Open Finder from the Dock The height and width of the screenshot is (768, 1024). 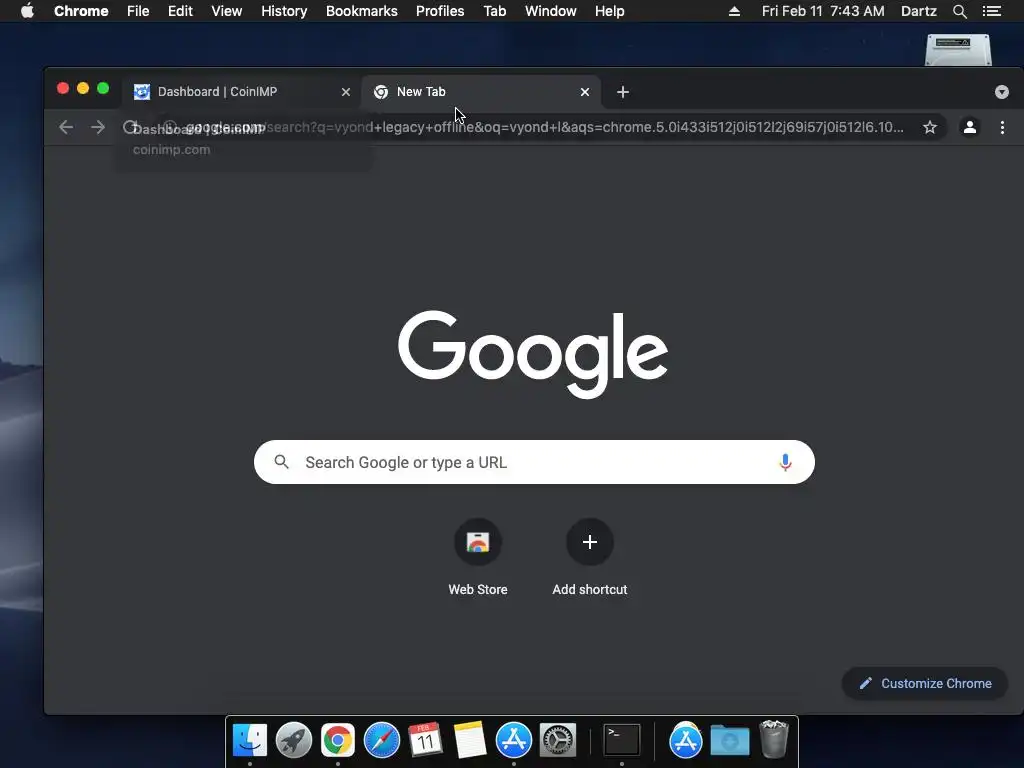250,740
